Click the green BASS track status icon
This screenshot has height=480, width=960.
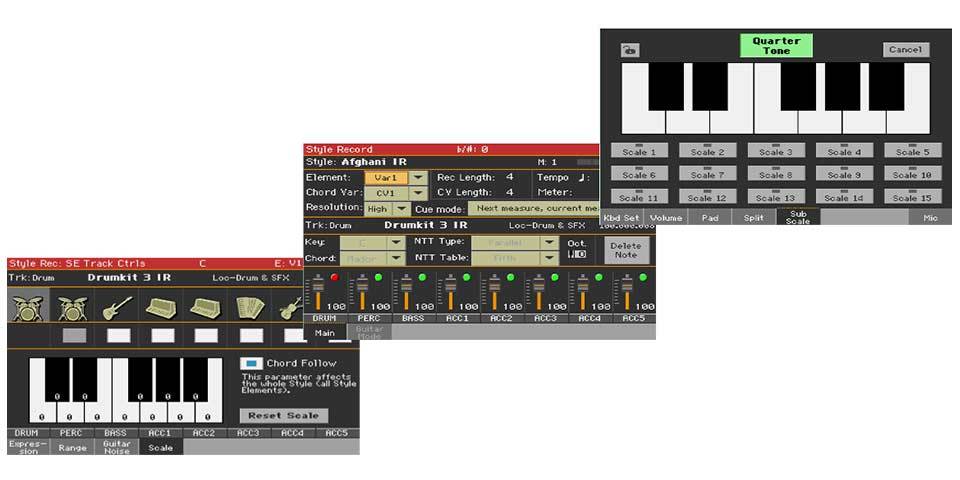(x=424, y=277)
